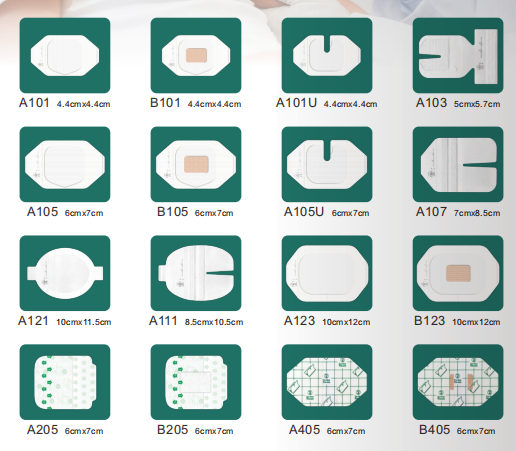Click the B405 model label text

[434, 430]
